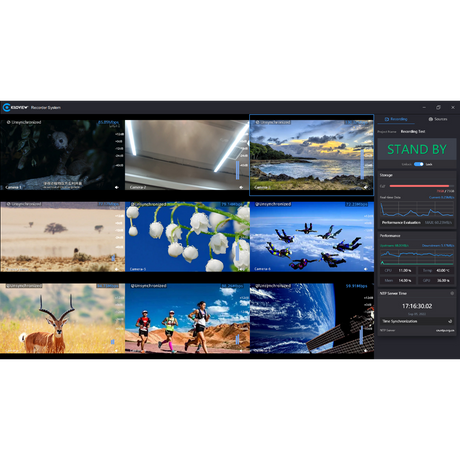This screenshot has height=460, width=460.
Task: Select the Earth from space camera preview
Action: click(x=312, y=318)
